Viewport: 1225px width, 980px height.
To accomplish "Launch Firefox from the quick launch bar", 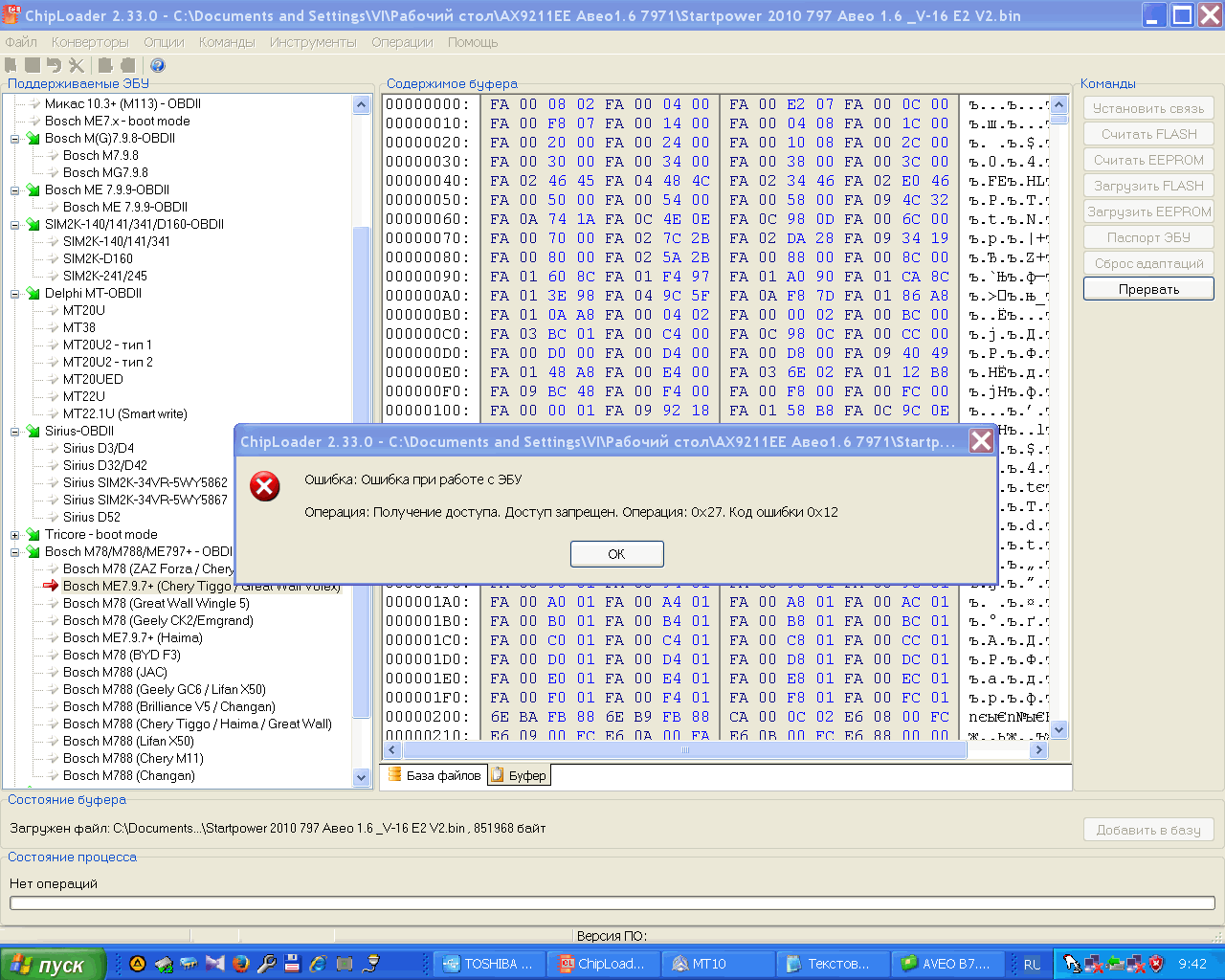I will coord(240,964).
